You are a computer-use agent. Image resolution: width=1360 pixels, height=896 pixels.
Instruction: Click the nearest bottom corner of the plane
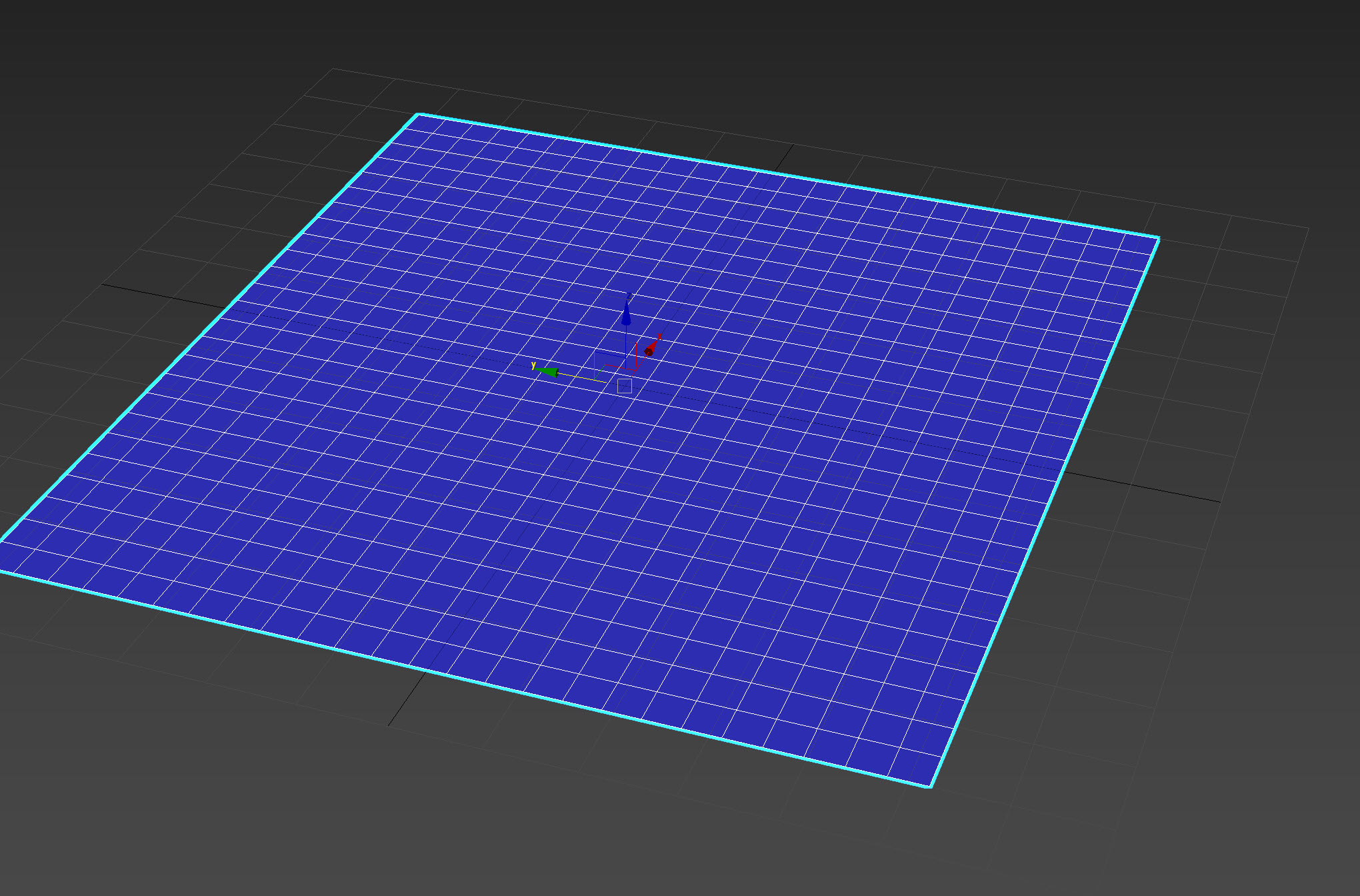[x=930, y=787]
